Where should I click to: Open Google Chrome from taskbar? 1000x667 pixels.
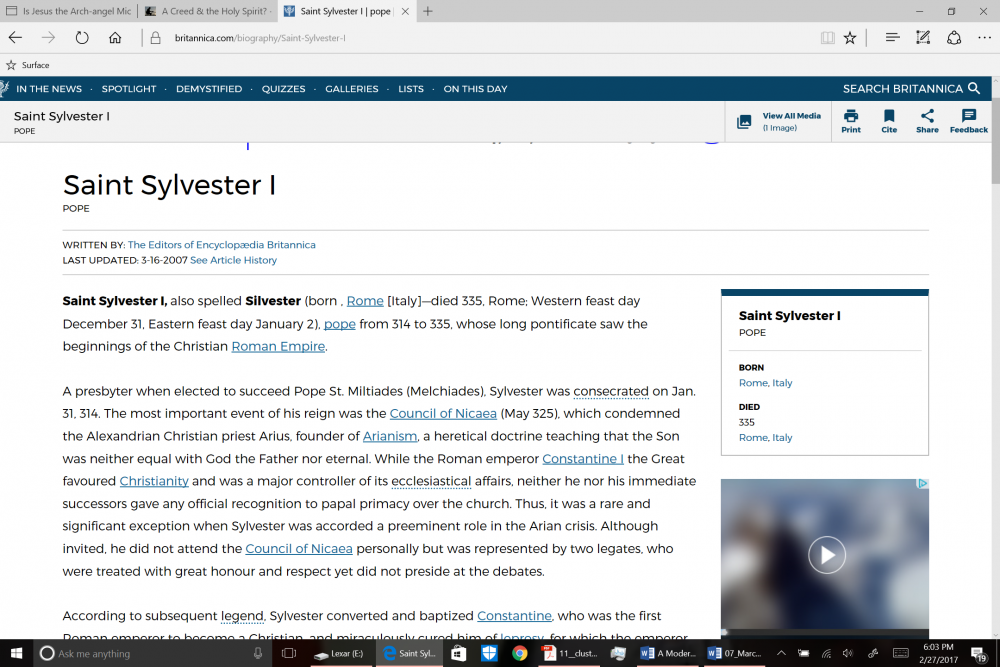click(x=519, y=653)
